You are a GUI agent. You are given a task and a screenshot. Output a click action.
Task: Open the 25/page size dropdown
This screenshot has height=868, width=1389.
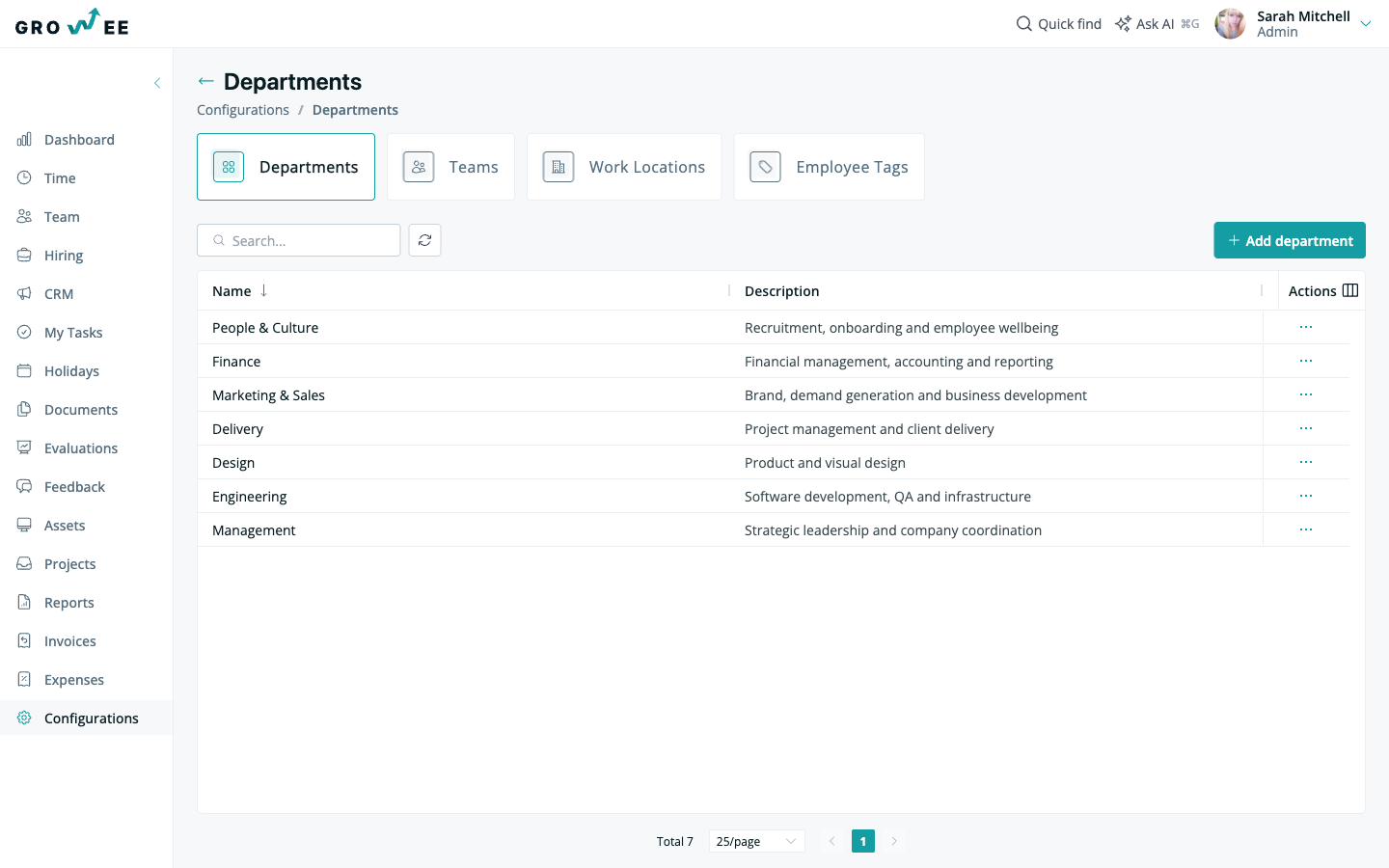point(756,841)
